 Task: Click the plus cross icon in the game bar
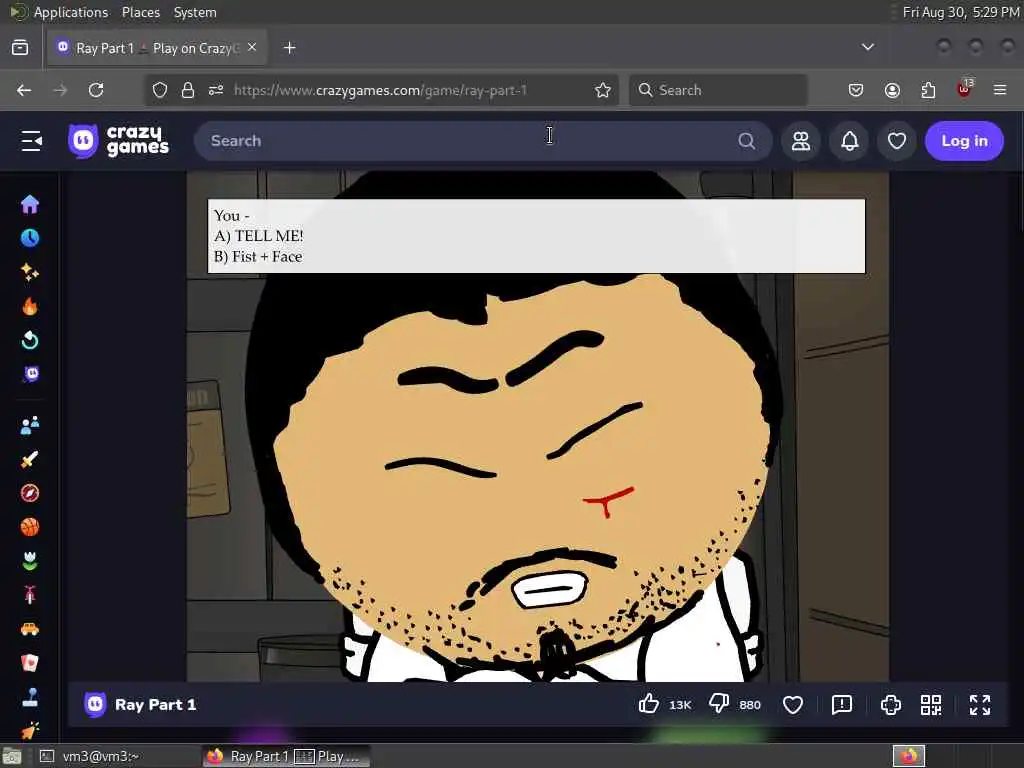click(891, 705)
